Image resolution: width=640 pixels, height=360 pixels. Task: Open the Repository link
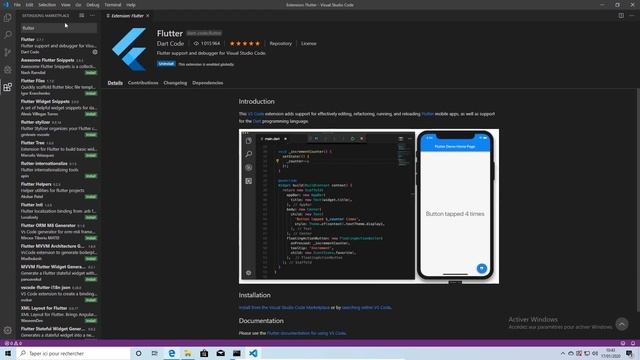coord(281,43)
